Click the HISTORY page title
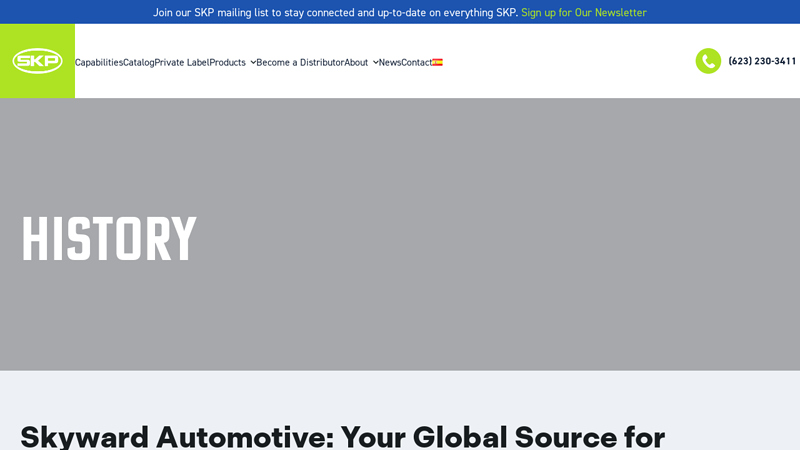This screenshot has width=800, height=450. [x=109, y=239]
